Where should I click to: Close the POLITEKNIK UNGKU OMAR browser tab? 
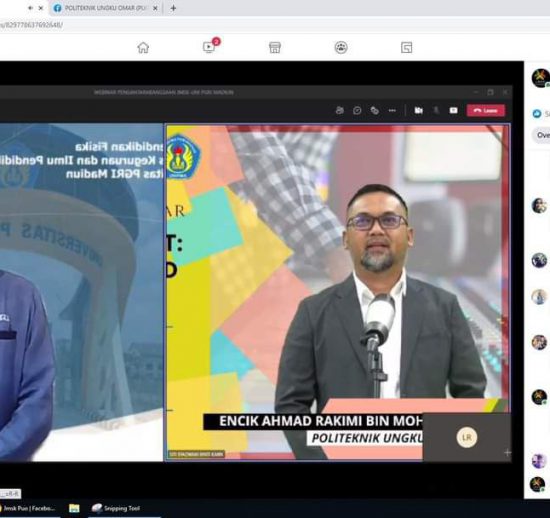coord(155,8)
